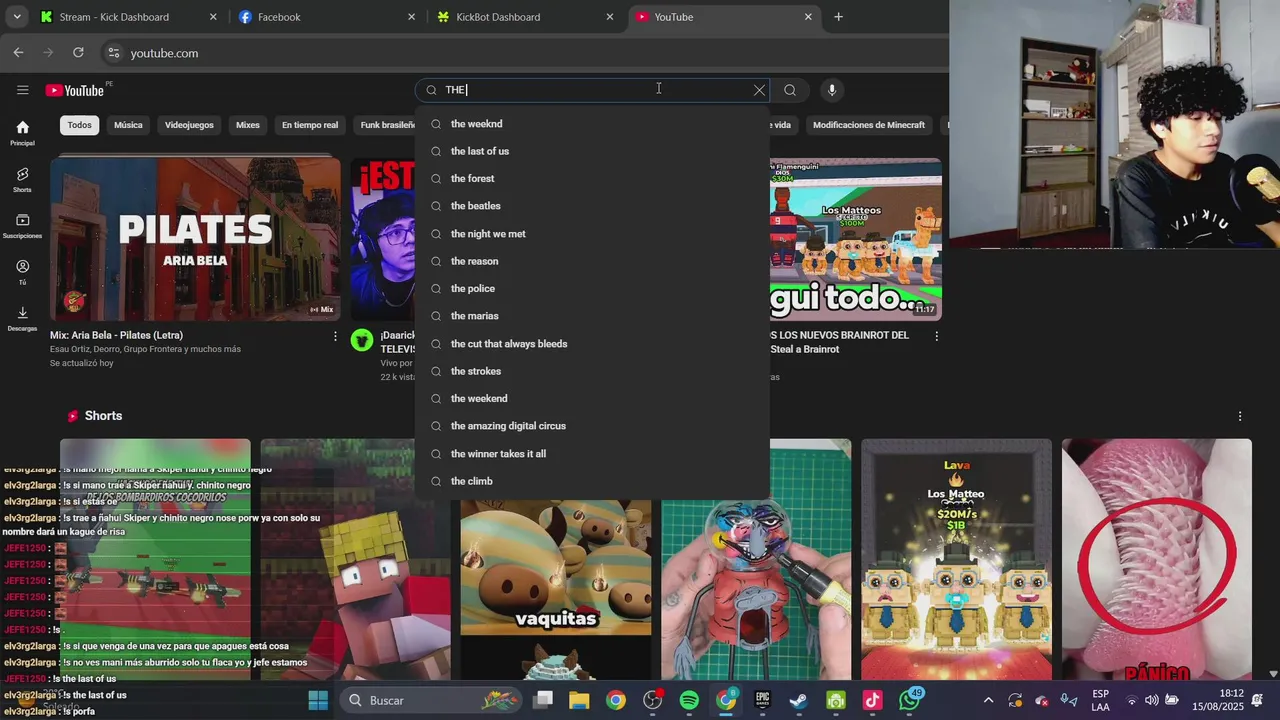Screen dimensions: 1280x720
Task: Select the Música filter chip
Action: (x=128, y=125)
